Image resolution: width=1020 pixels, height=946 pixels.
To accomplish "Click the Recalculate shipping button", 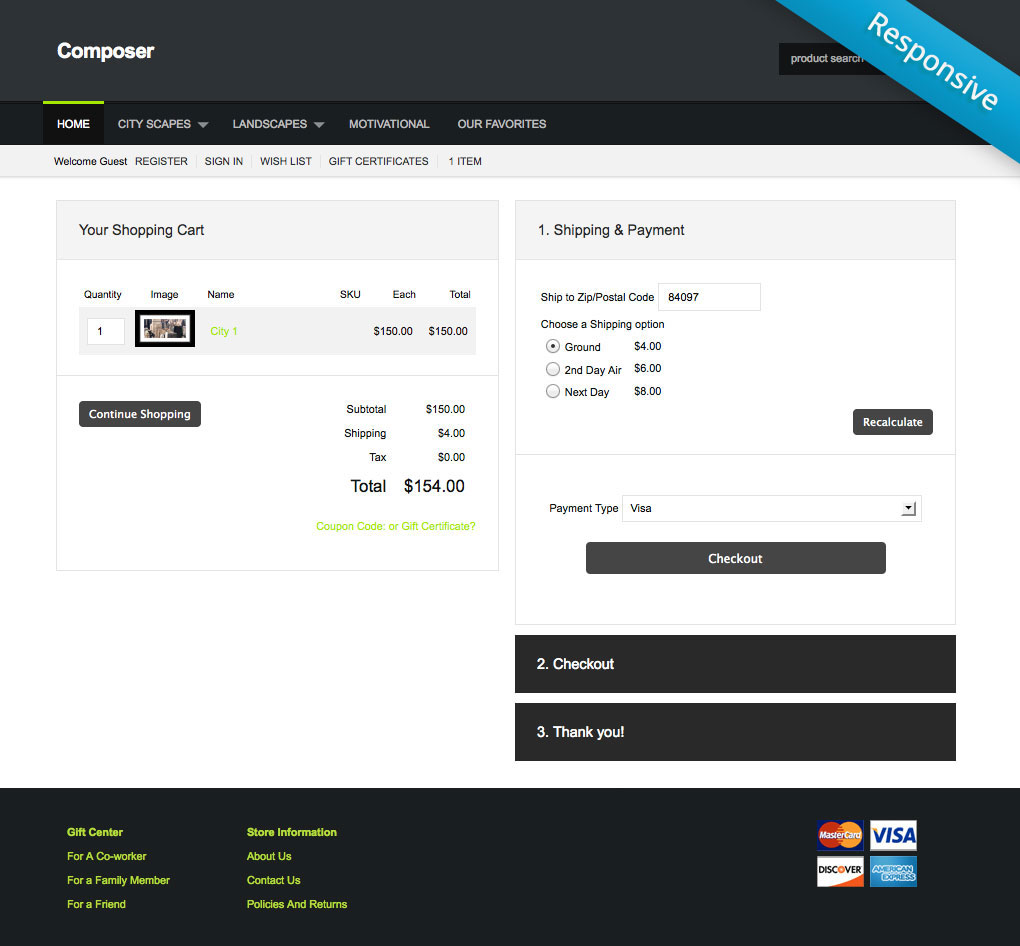I will pyautogui.click(x=893, y=422).
